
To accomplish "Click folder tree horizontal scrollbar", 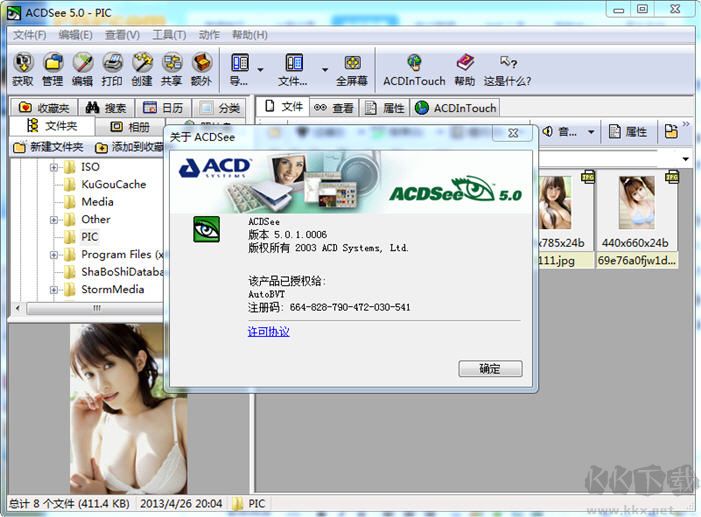I will pyautogui.click(x=96, y=308).
